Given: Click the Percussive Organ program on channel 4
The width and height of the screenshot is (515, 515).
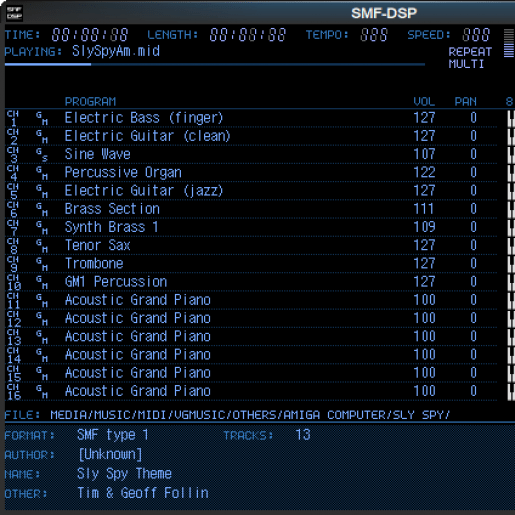Looking at the screenshot, I should coord(123,173).
